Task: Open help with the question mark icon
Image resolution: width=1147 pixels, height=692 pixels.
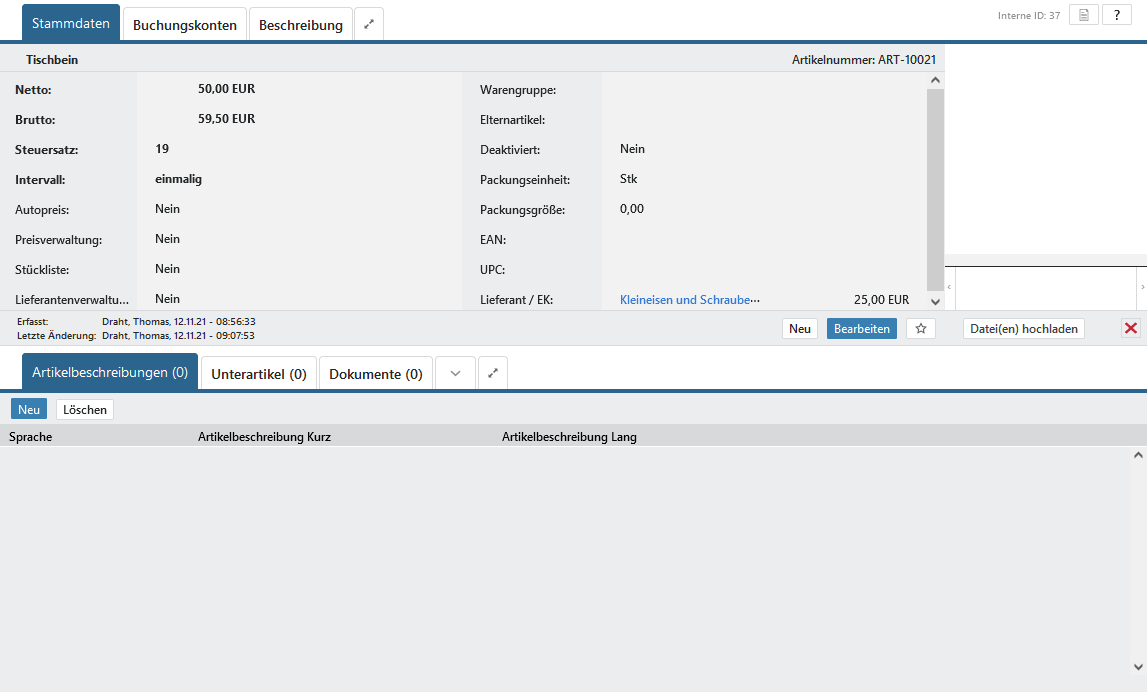Action: coord(1117,15)
